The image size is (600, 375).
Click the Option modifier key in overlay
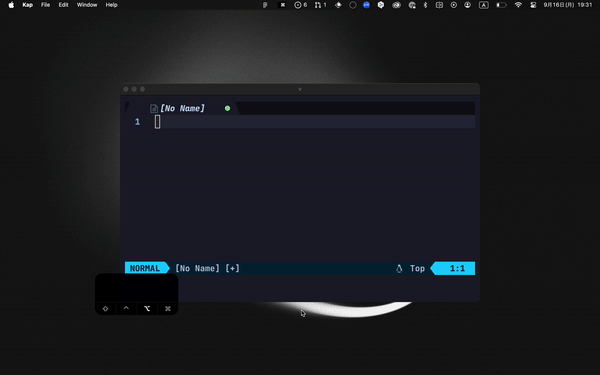click(147, 308)
